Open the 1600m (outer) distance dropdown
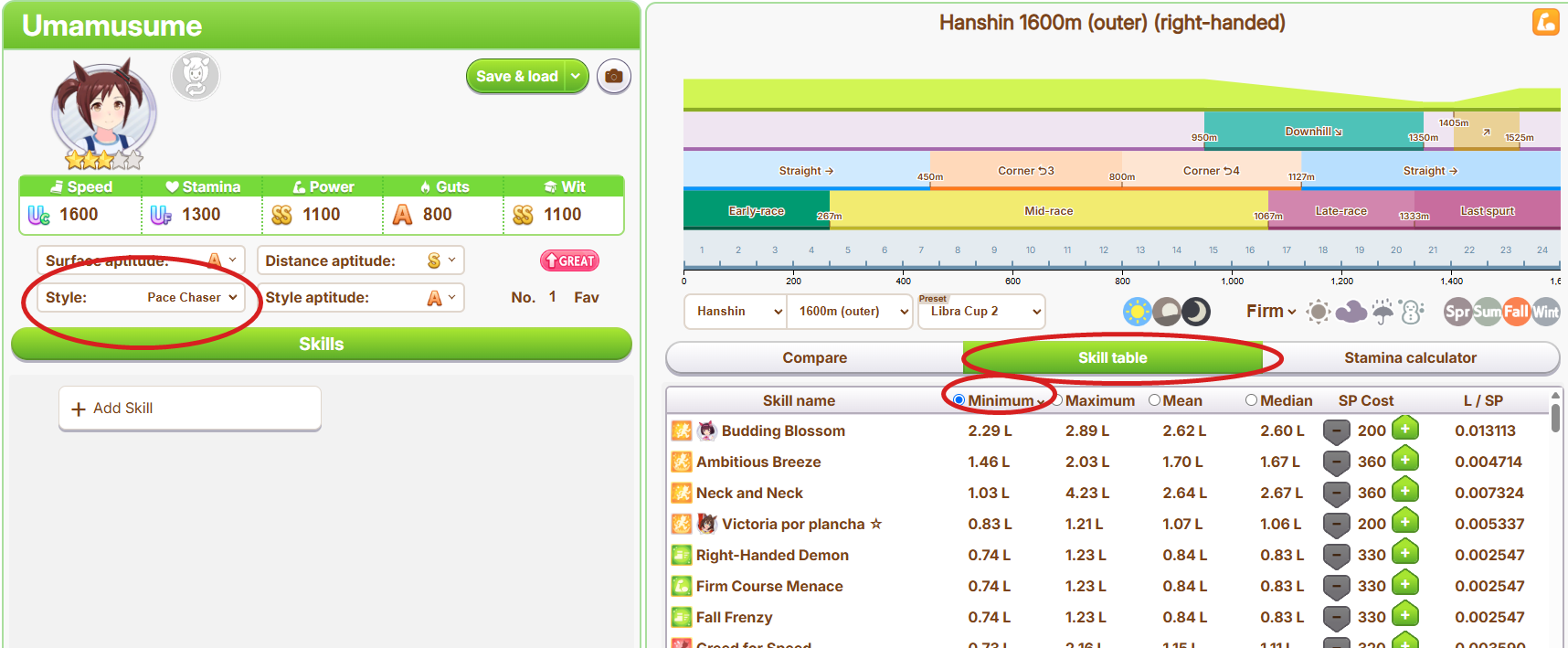This screenshot has width=1568, height=648. click(x=851, y=312)
